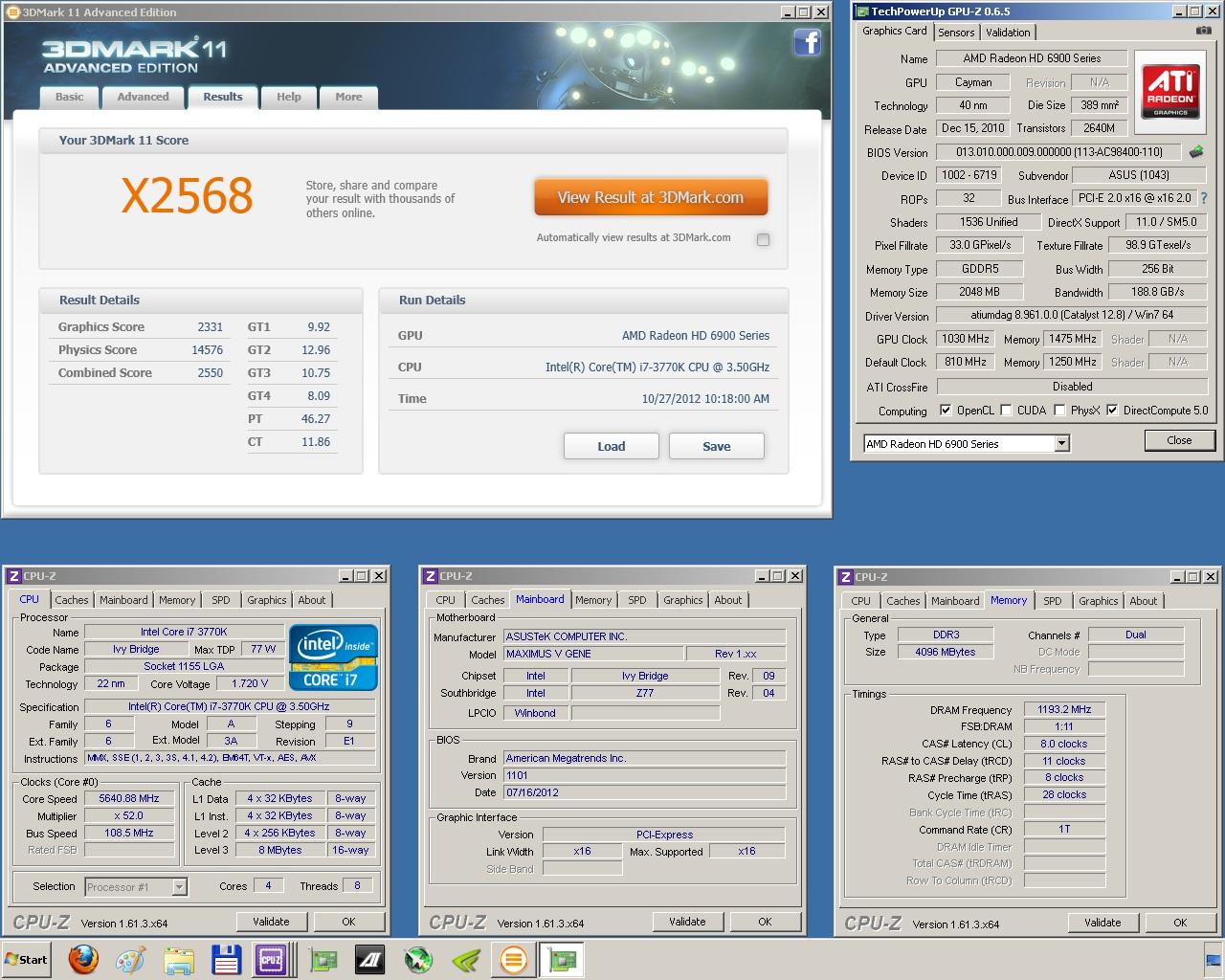Screen dimensions: 1225x980
Task: Open the GPU-Z Validation tab
Action: point(1008,32)
